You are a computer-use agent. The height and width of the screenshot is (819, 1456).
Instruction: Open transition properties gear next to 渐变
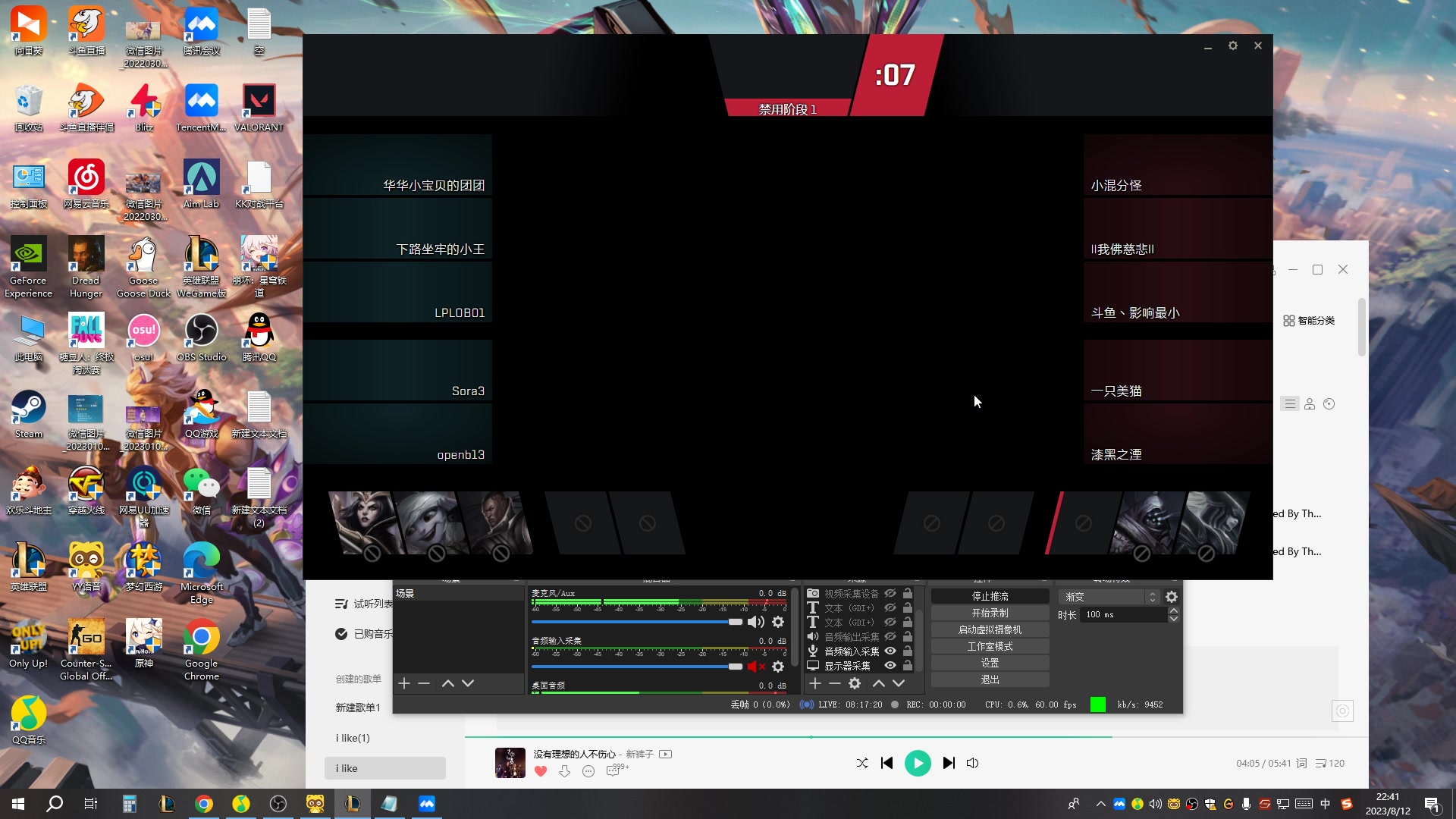[1172, 597]
